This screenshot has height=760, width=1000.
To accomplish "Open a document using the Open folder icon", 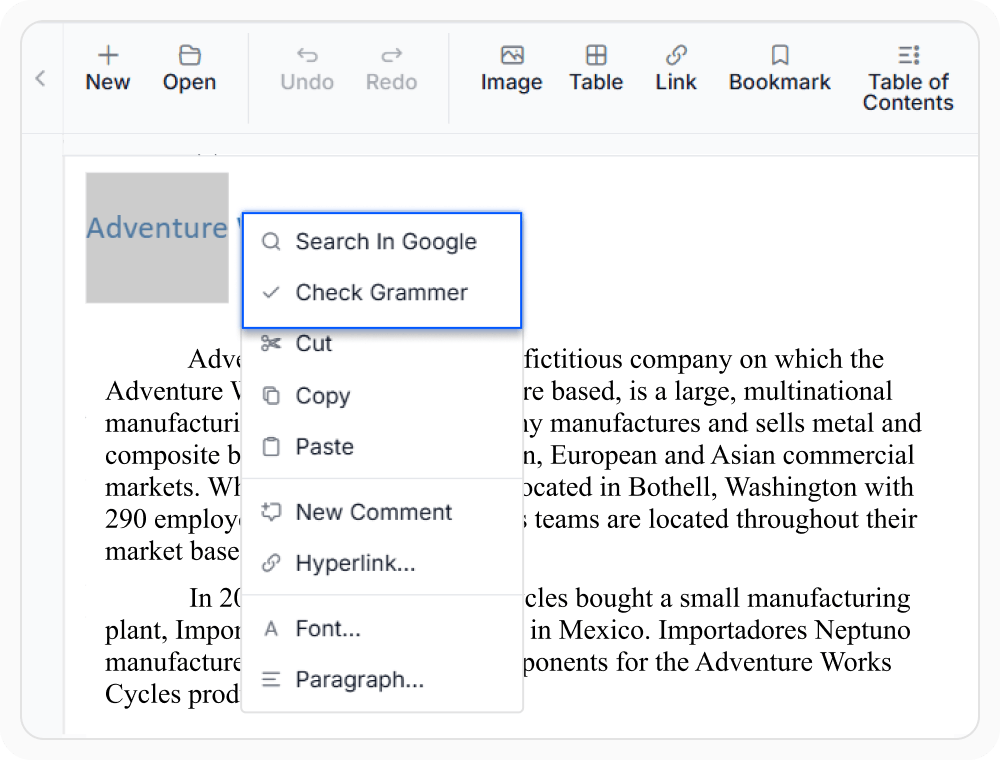I will [x=189, y=55].
